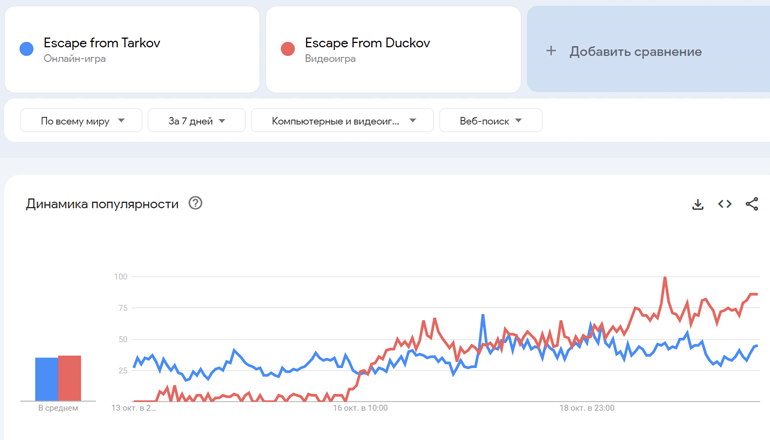Click the blue average bar for Tarkov
The width and height of the screenshot is (770, 440).
point(46,379)
